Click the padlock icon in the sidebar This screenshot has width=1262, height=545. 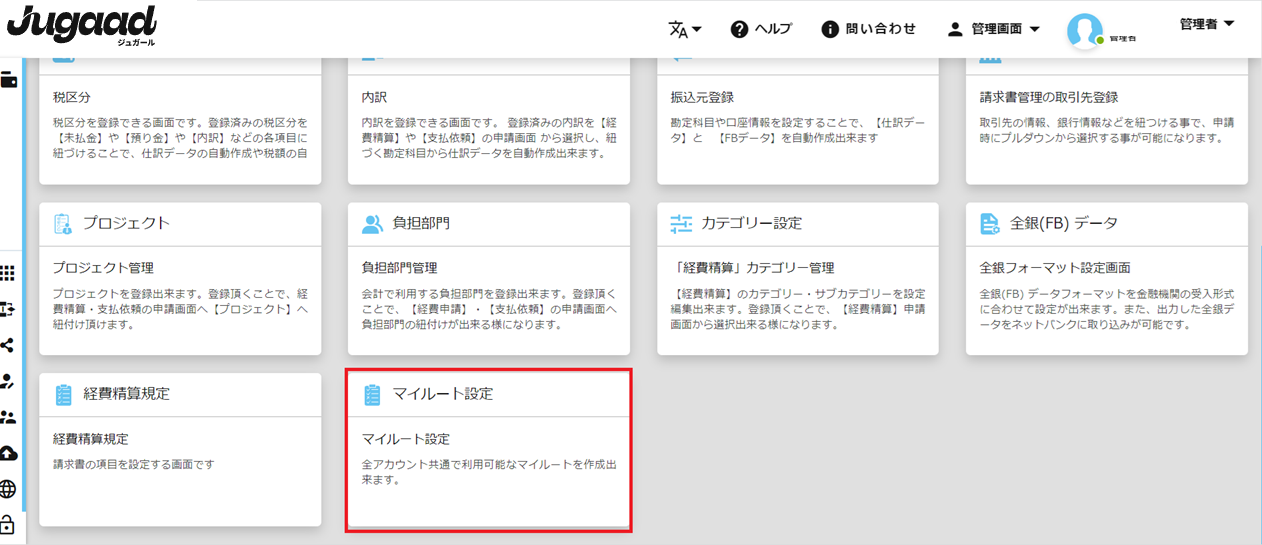tap(8, 524)
